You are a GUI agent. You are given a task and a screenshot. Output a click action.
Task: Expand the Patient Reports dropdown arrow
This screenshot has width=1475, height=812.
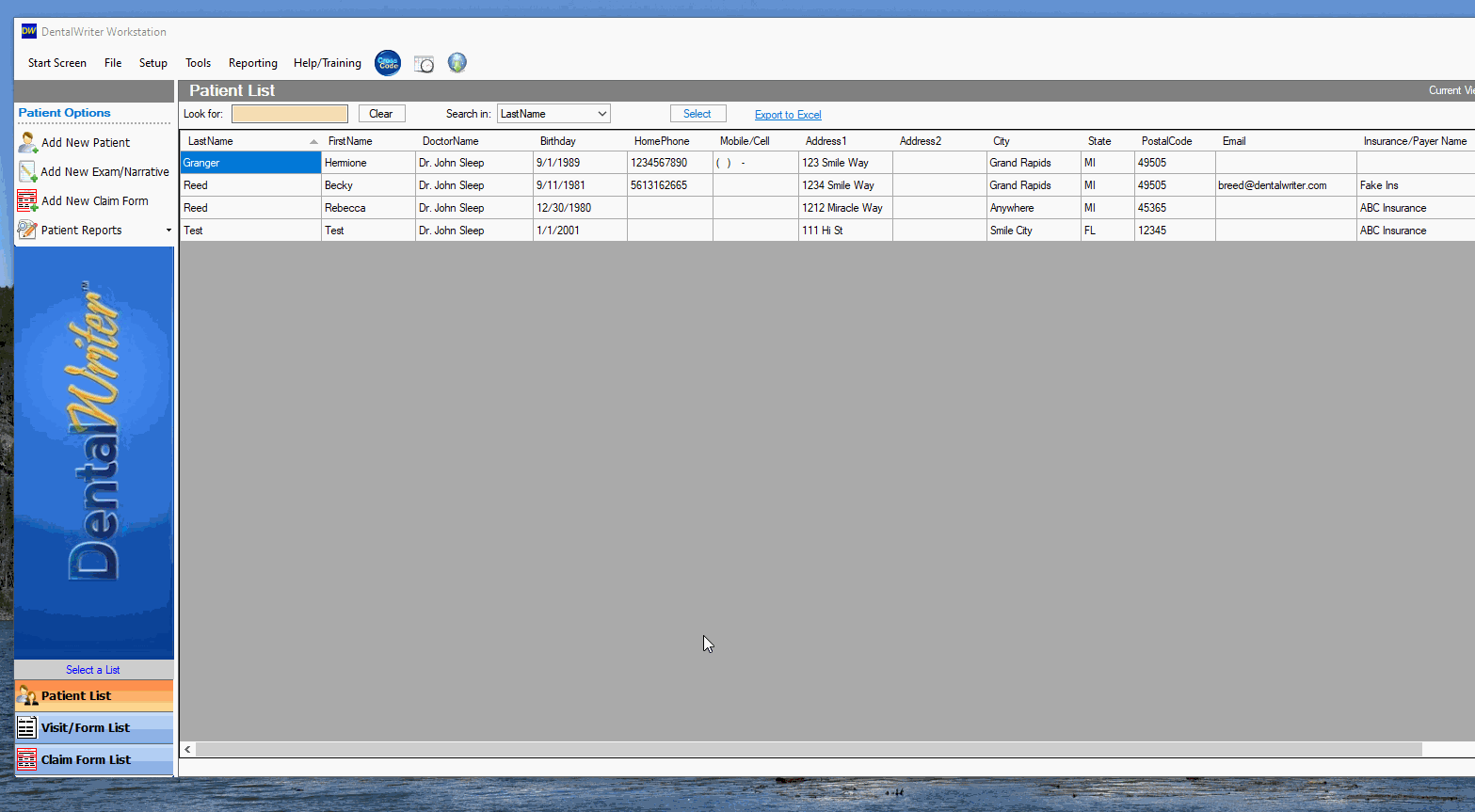(168, 231)
